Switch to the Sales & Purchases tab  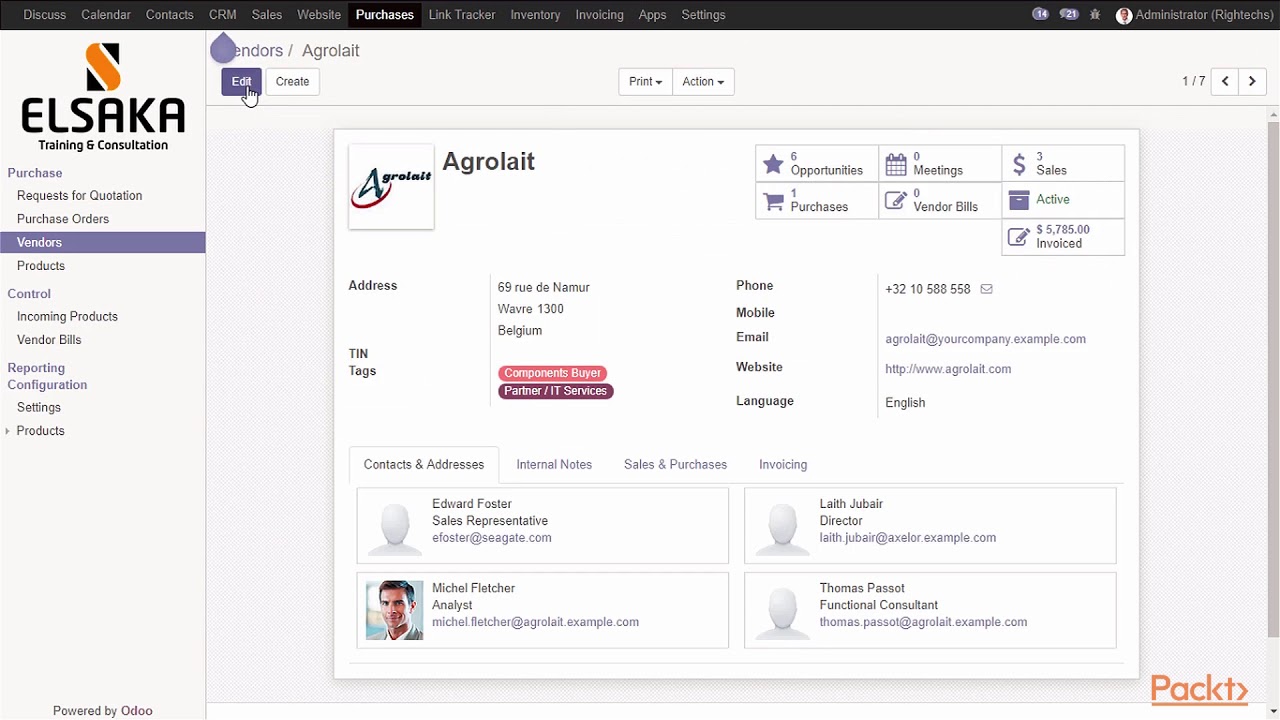675,465
